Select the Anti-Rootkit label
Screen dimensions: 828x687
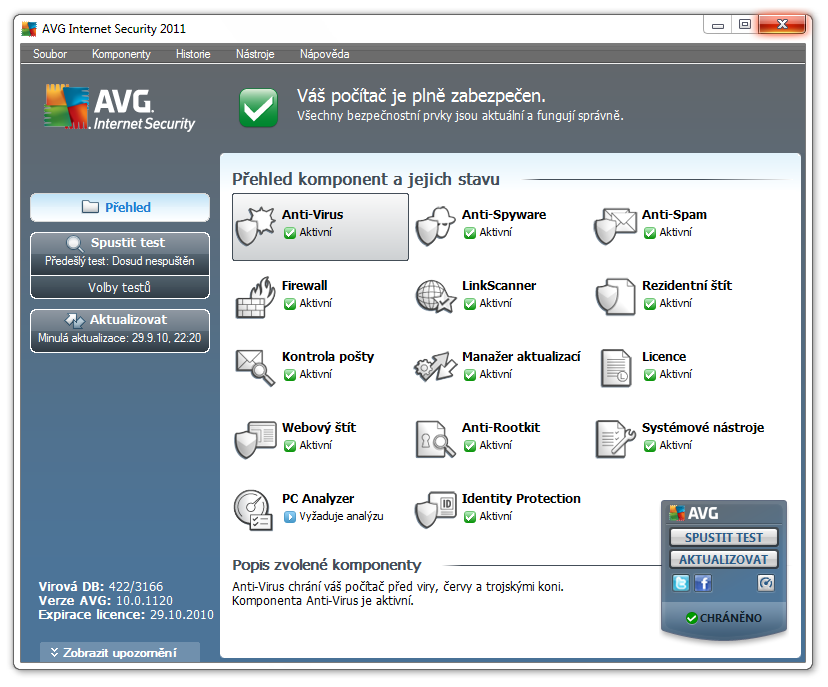(501, 427)
